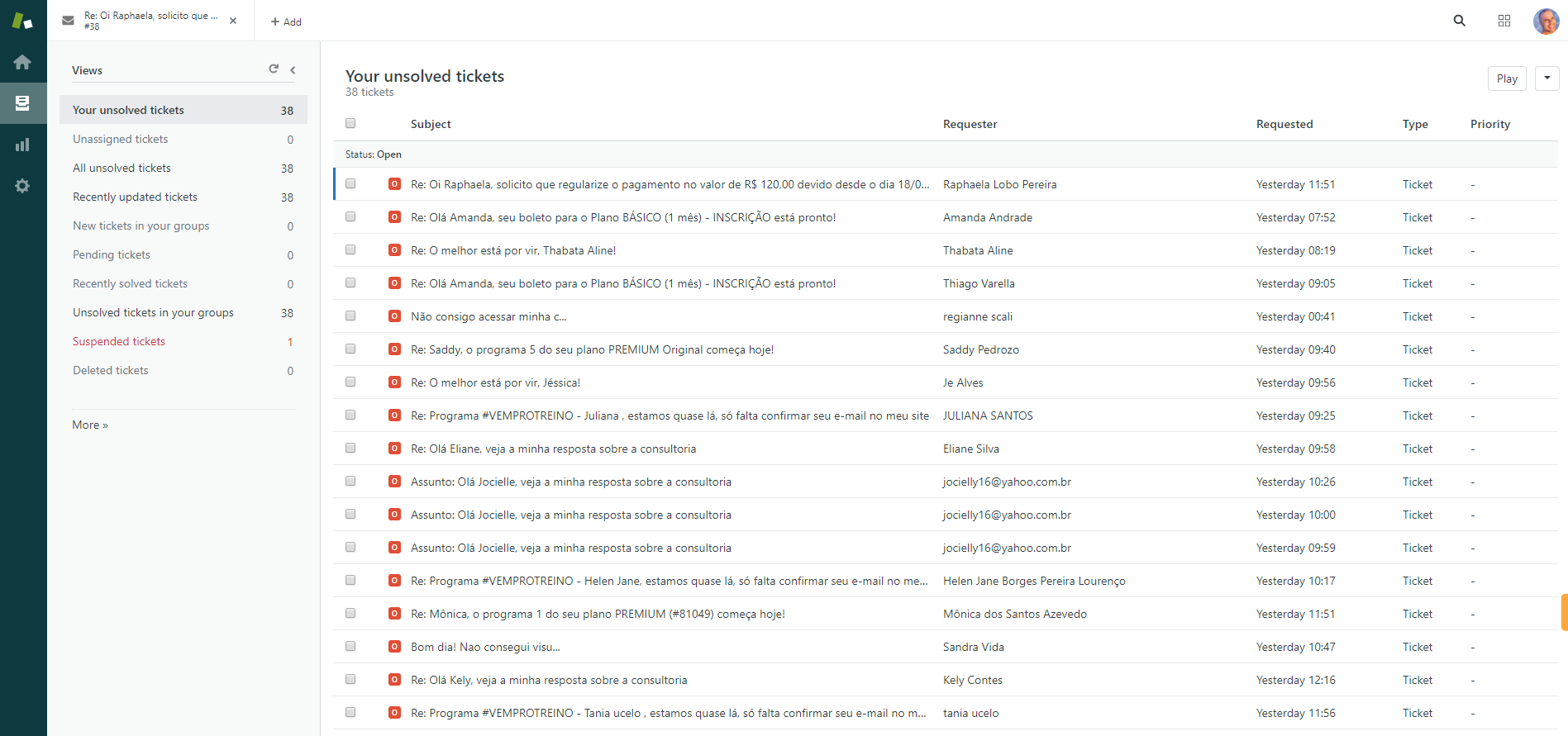Click the Add tab button

click(286, 21)
